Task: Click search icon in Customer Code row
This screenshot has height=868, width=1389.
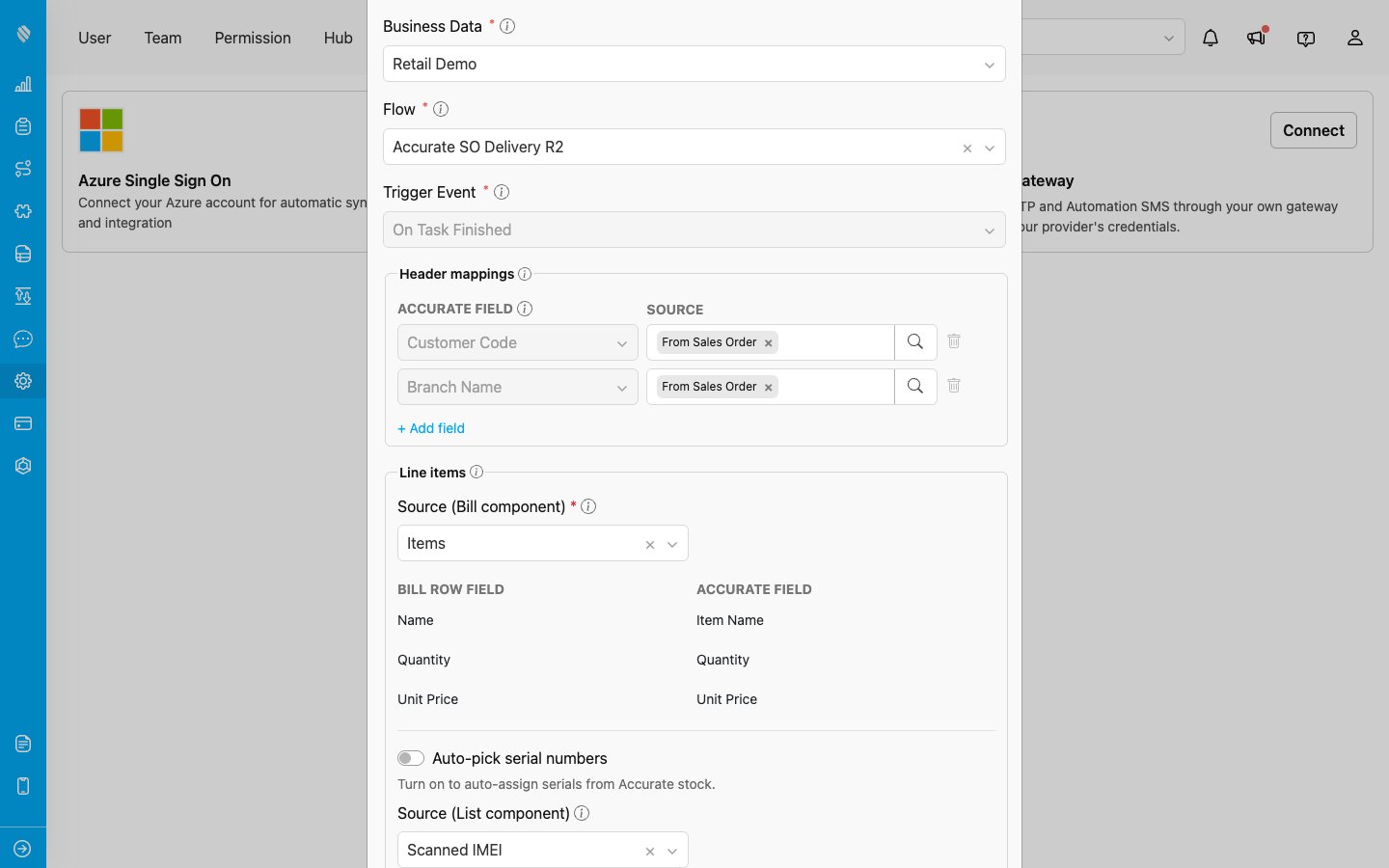Action: coord(915,342)
